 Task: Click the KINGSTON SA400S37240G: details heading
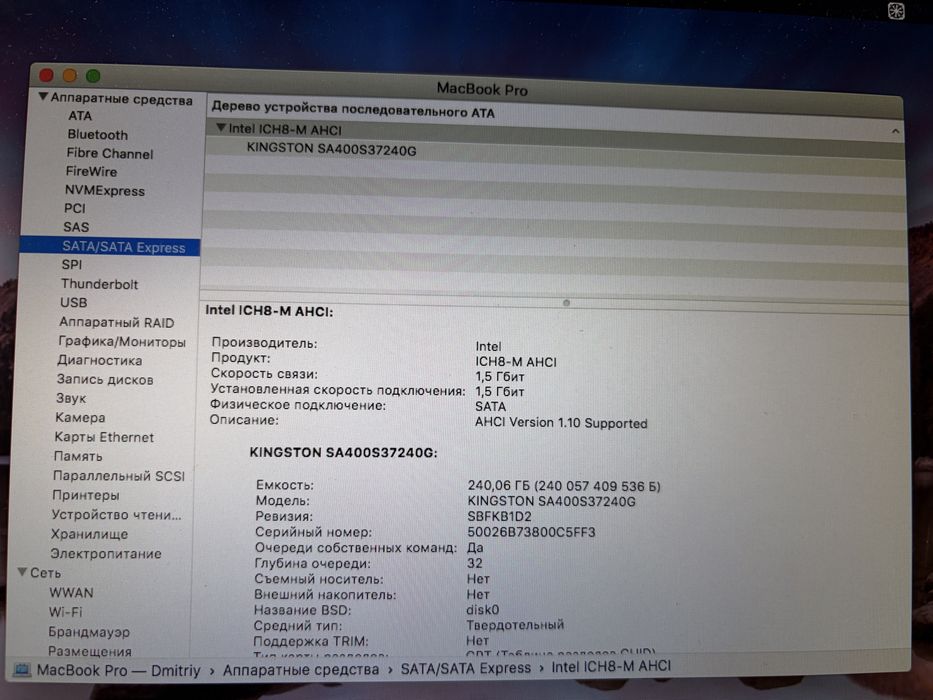tap(343, 453)
